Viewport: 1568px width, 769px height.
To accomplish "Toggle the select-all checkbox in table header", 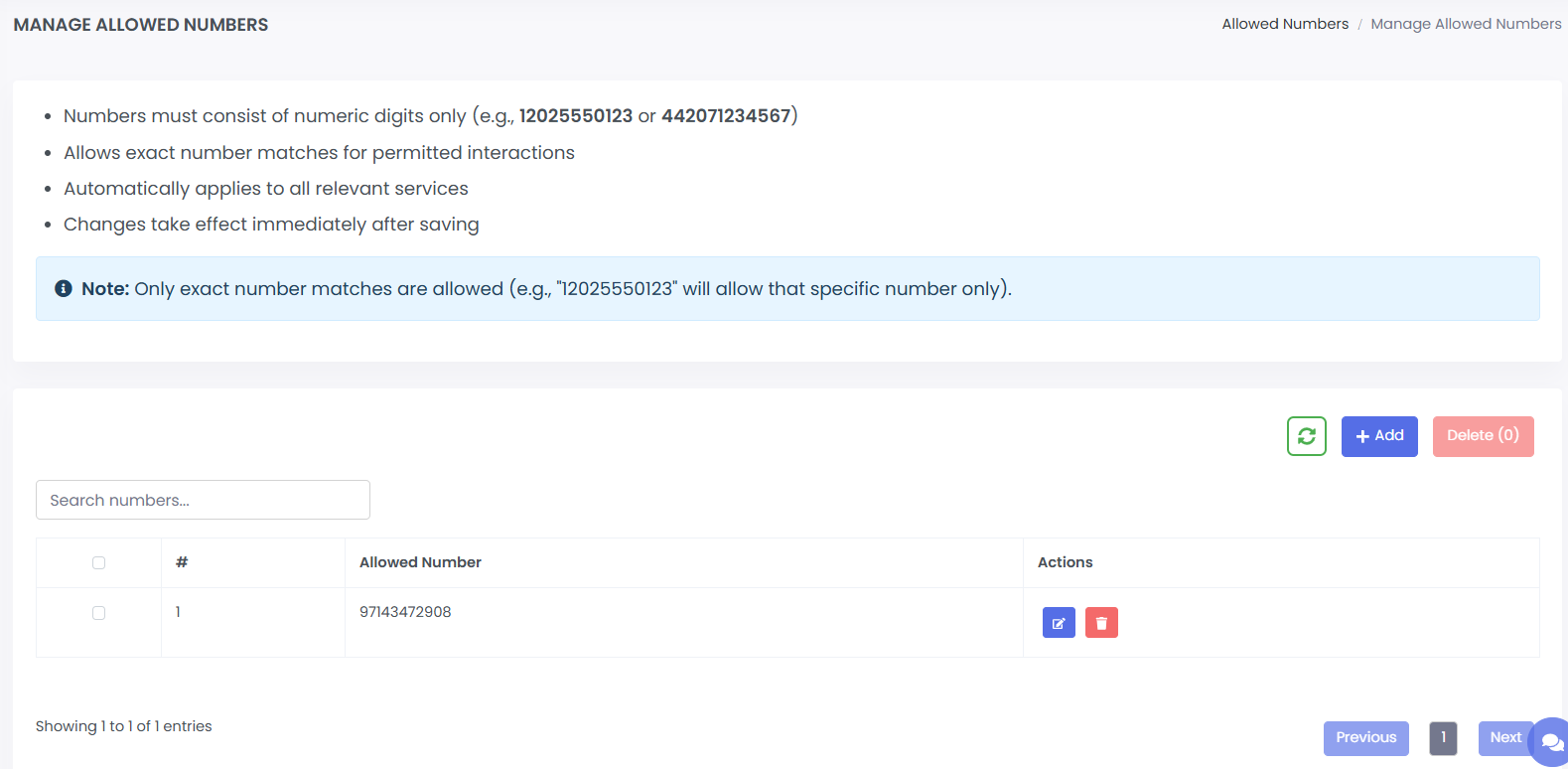I will pyautogui.click(x=98, y=563).
